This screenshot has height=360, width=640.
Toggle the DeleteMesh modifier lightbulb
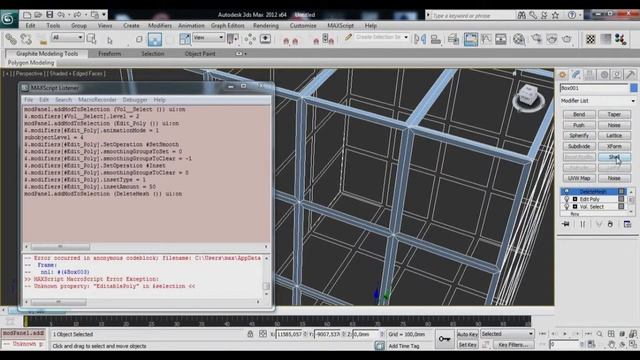[567, 191]
